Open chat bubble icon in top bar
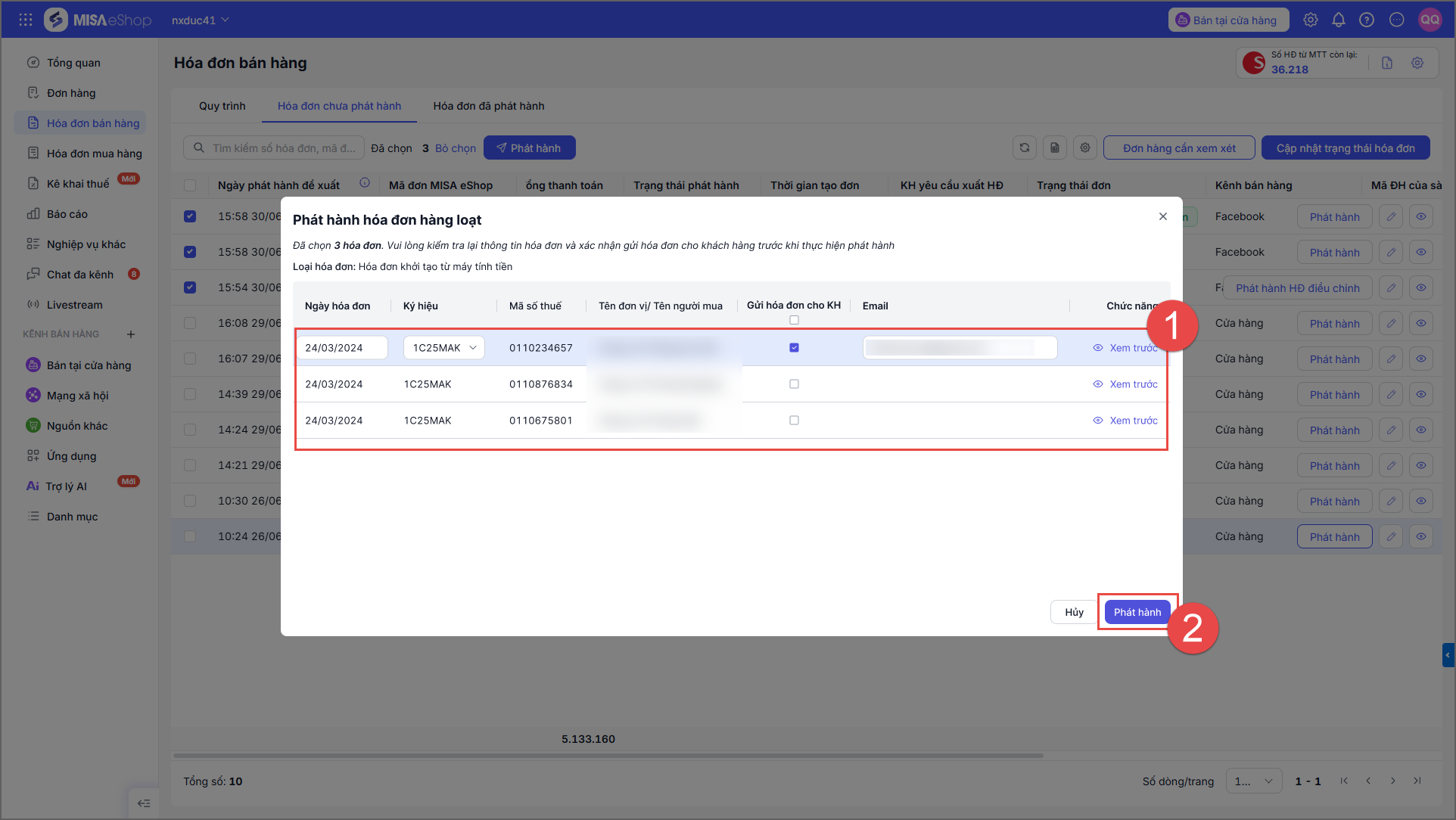1456x820 pixels. (x=1397, y=20)
